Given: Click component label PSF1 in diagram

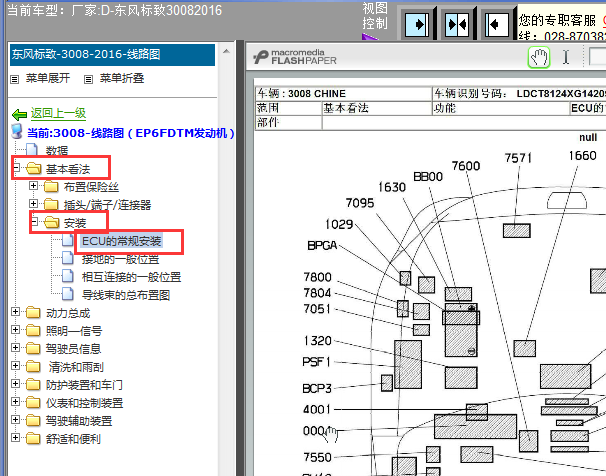Looking at the screenshot, I should pyautogui.click(x=316, y=362).
